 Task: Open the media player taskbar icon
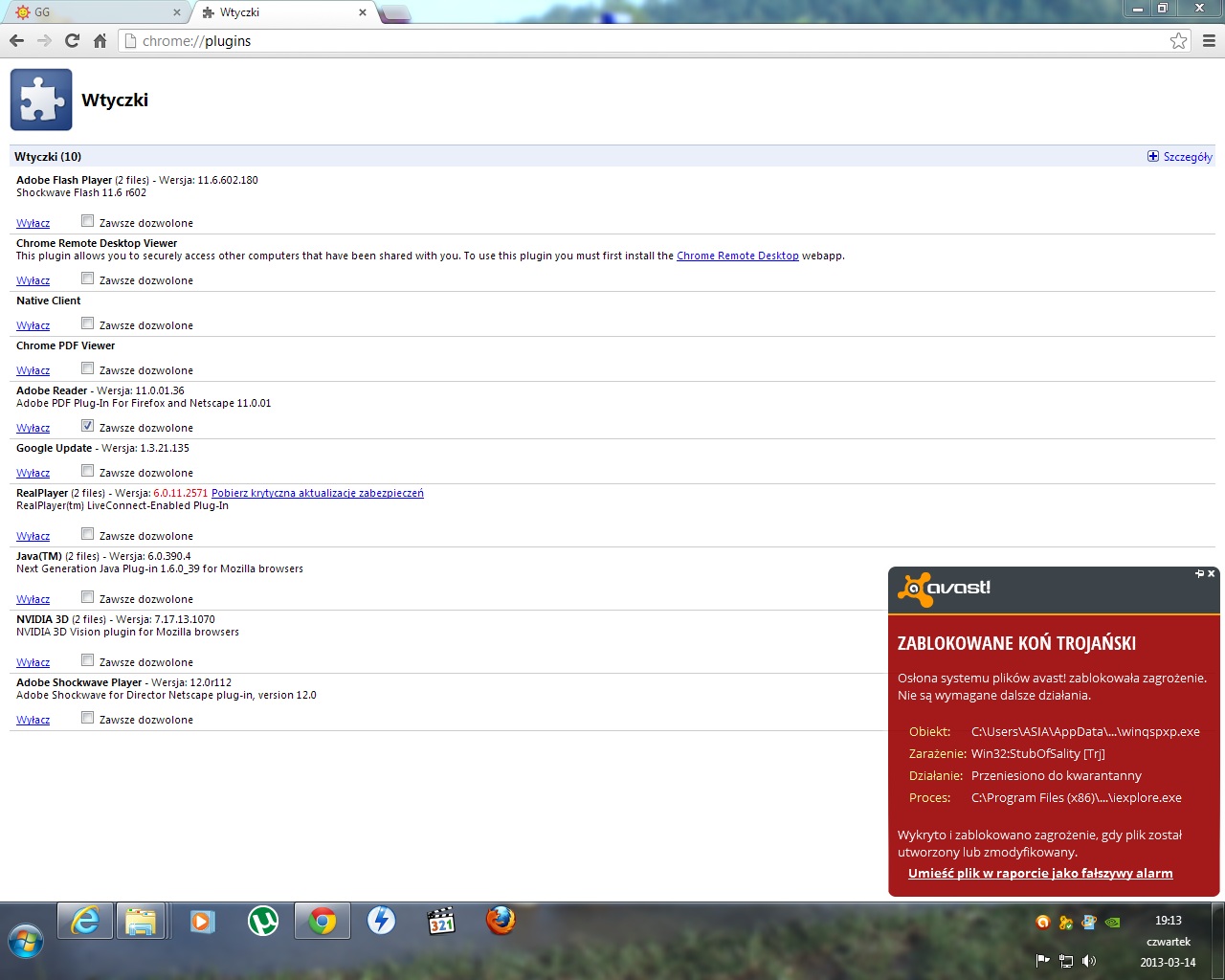pyautogui.click(x=202, y=922)
